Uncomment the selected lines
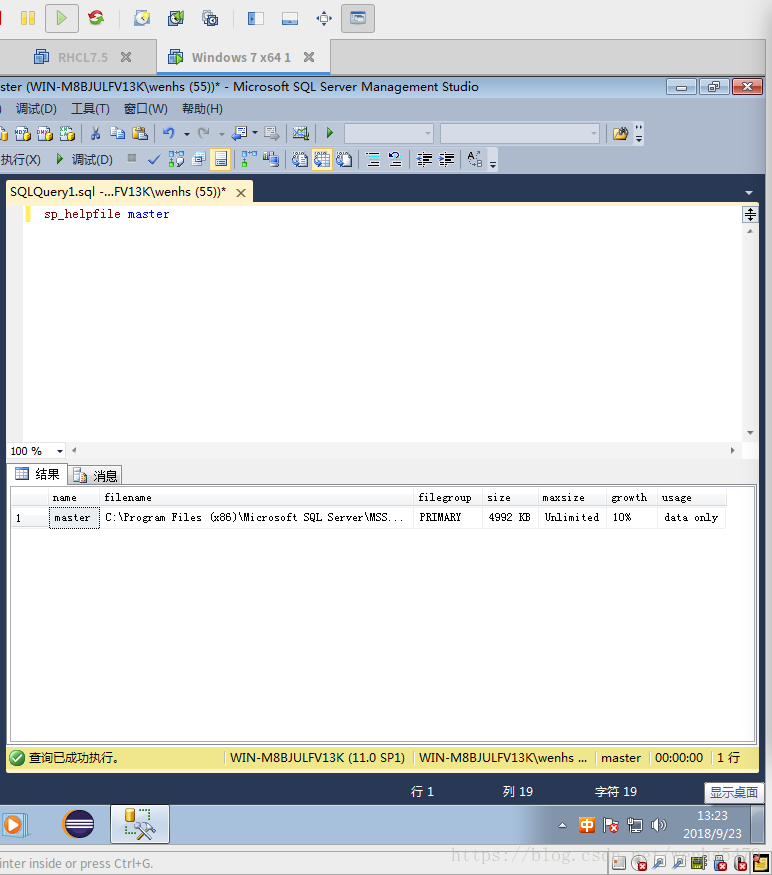 tap(395, 160)
